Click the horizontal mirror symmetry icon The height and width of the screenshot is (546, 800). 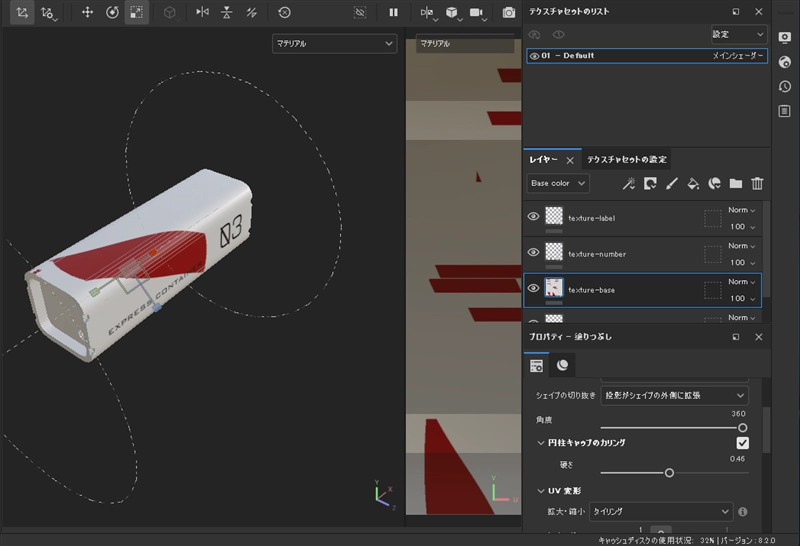(203, 12)
